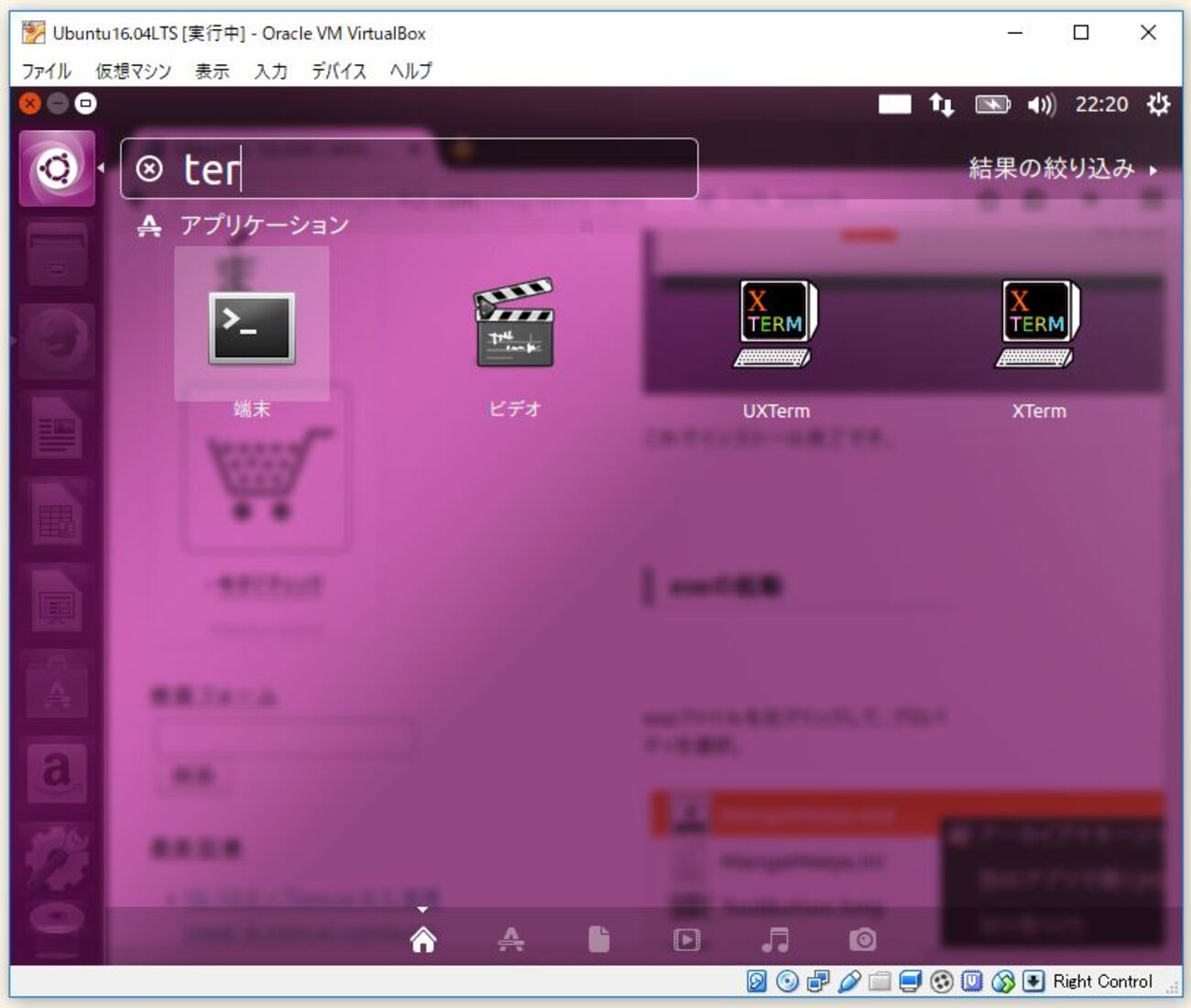Switch to the Video lens

686,940
